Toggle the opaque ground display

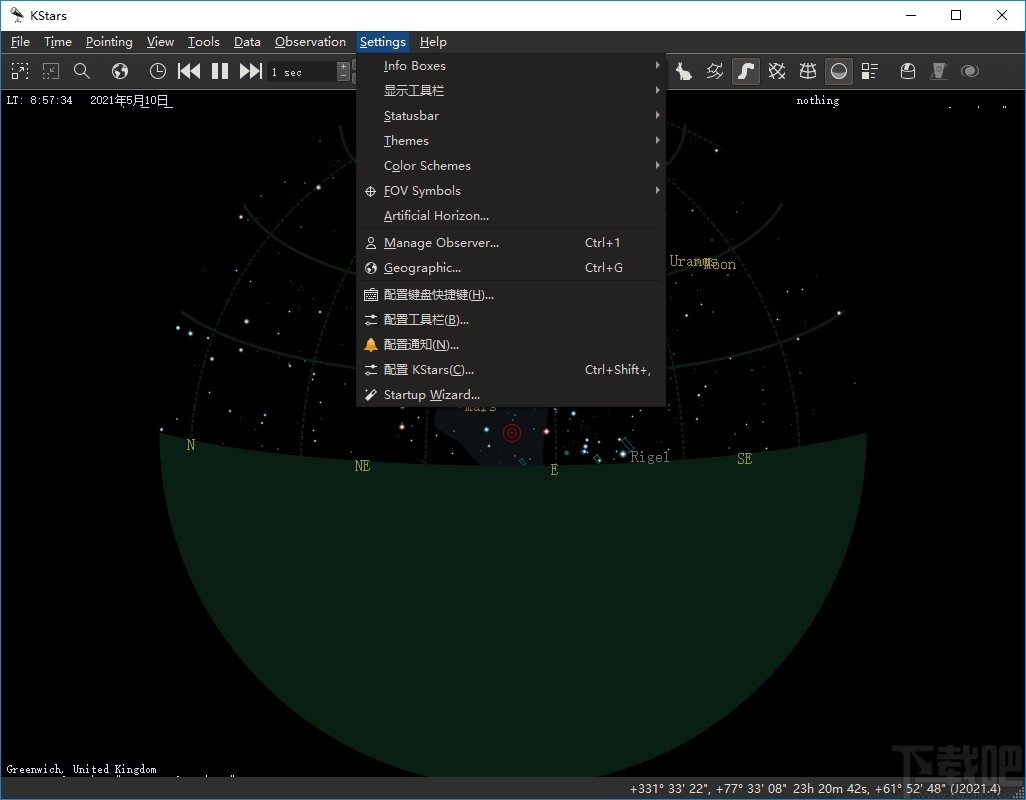(x=839, y=71)
